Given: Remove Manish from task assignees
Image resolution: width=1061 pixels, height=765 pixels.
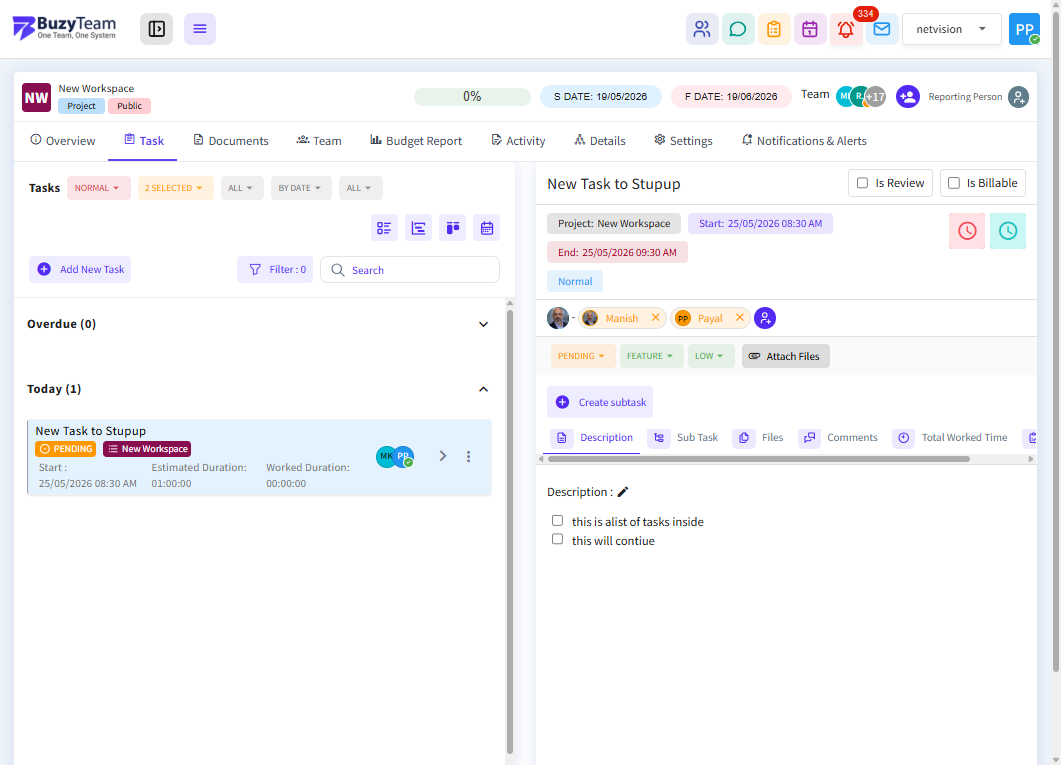Looking at the screenshot, I should (x=655, y=317).
